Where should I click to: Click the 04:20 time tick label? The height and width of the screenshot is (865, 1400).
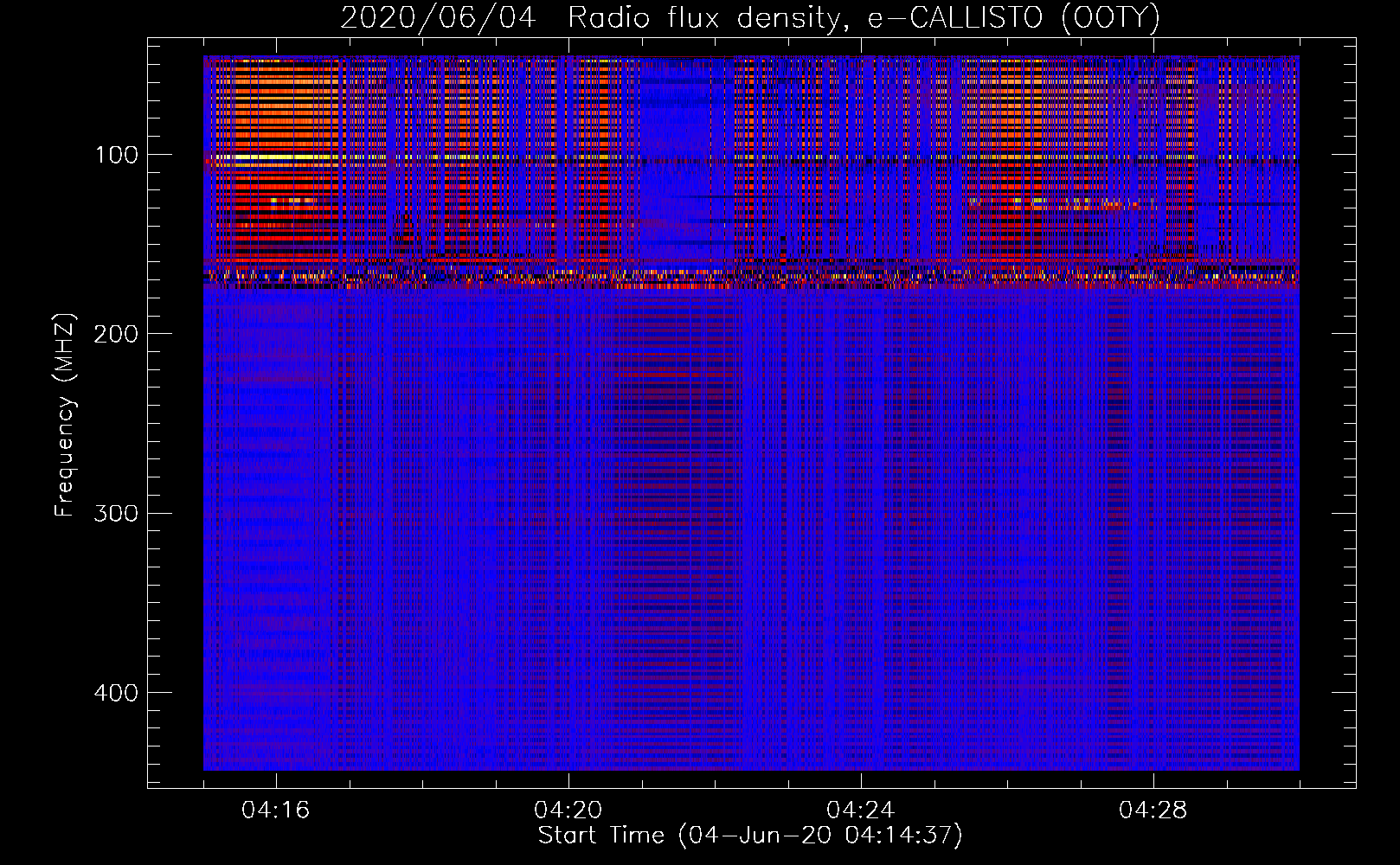click(x=568, y=811)
